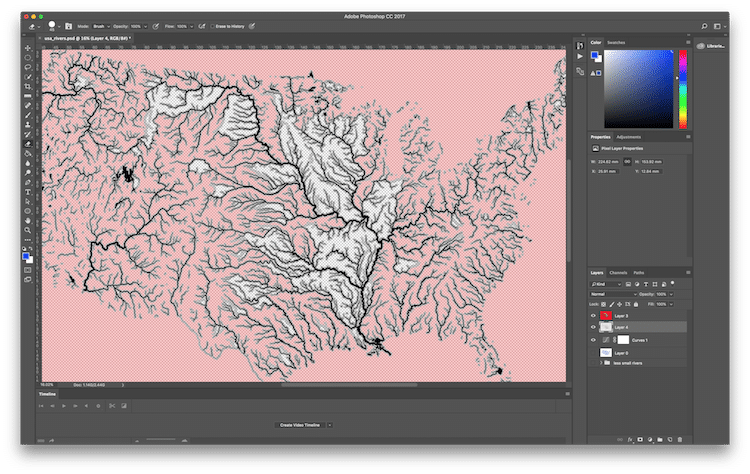This screenshot has width=750, height=474.
Task: Open the Create Video Timeline options arrow
Action: [330, 425]
